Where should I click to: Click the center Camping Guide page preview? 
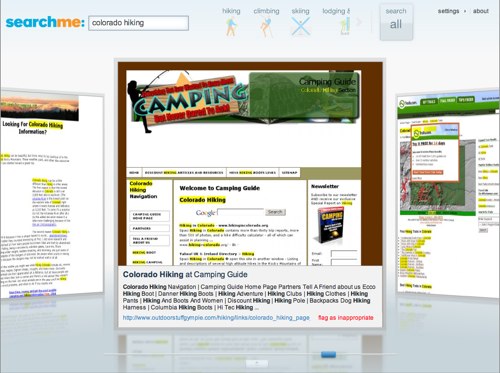250,164
